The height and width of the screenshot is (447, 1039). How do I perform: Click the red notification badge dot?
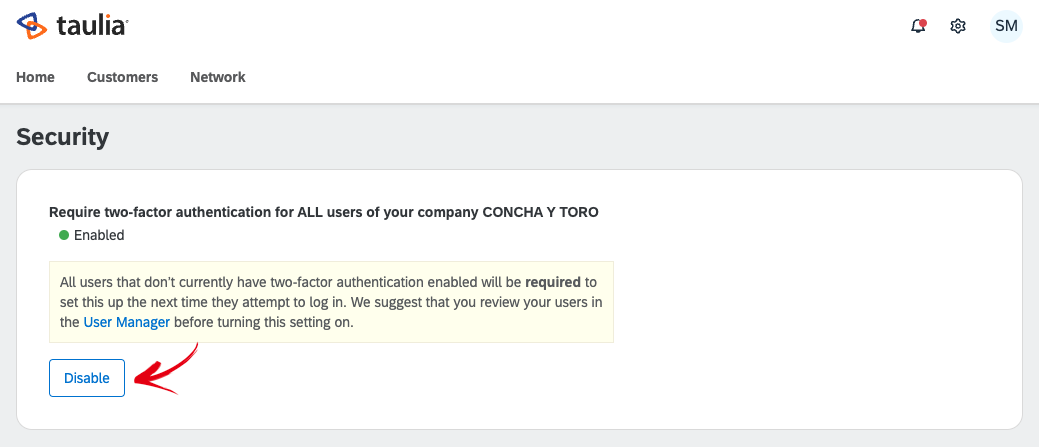point(923,23)
